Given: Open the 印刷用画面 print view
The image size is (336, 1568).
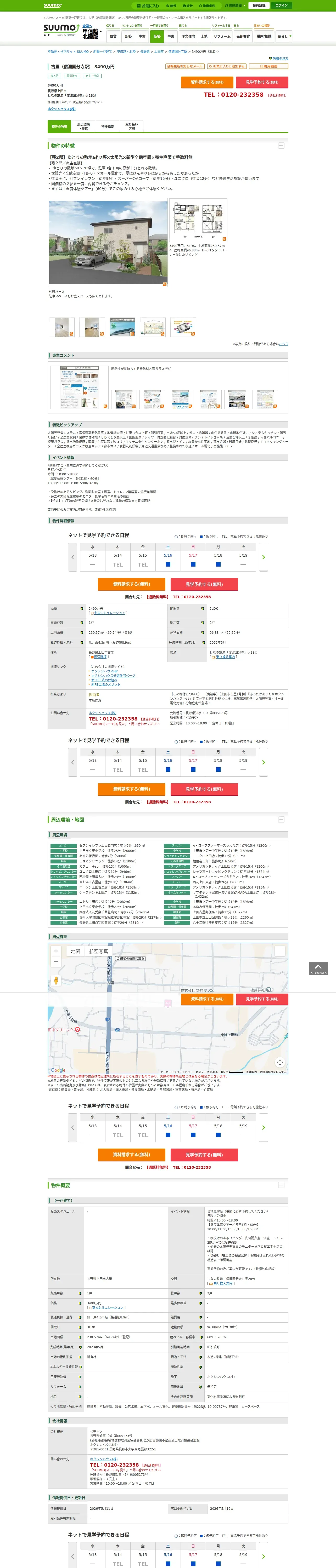Looking at the screenshot, I should (x=268, y=66).
